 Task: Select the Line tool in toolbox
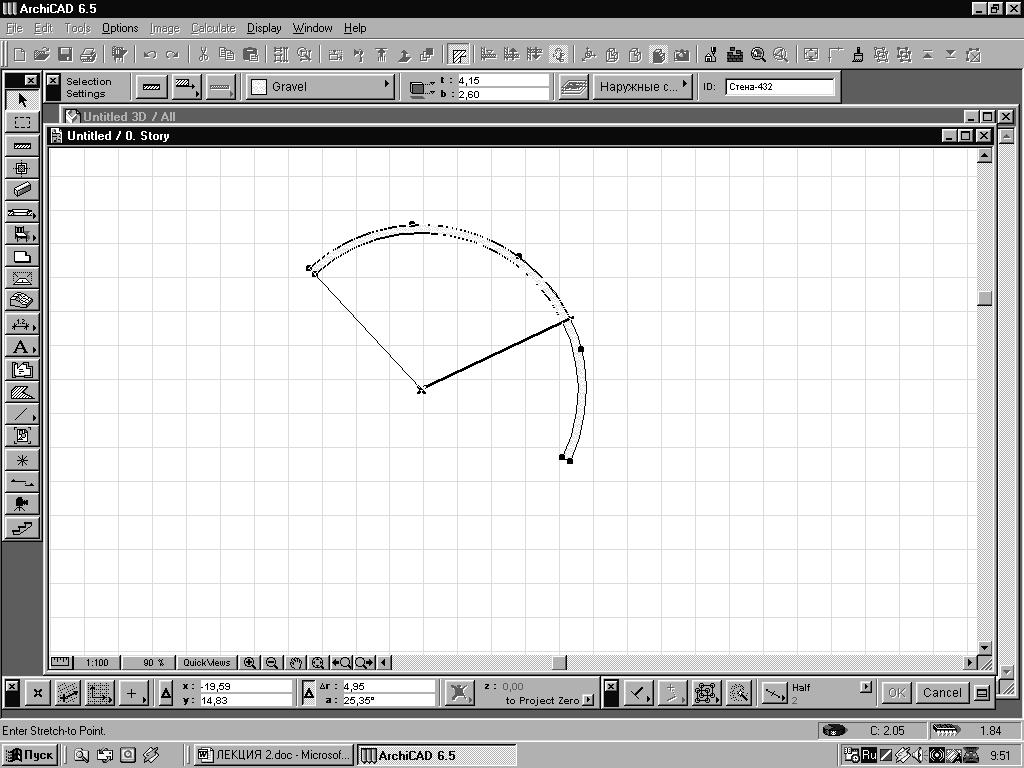click(22, 414)
